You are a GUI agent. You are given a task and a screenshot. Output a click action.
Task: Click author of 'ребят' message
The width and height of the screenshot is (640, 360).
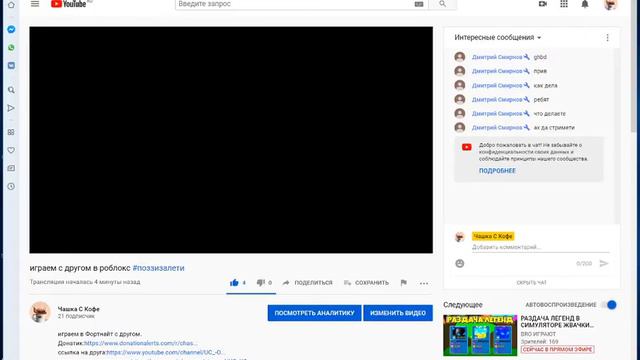click(497, 99)
